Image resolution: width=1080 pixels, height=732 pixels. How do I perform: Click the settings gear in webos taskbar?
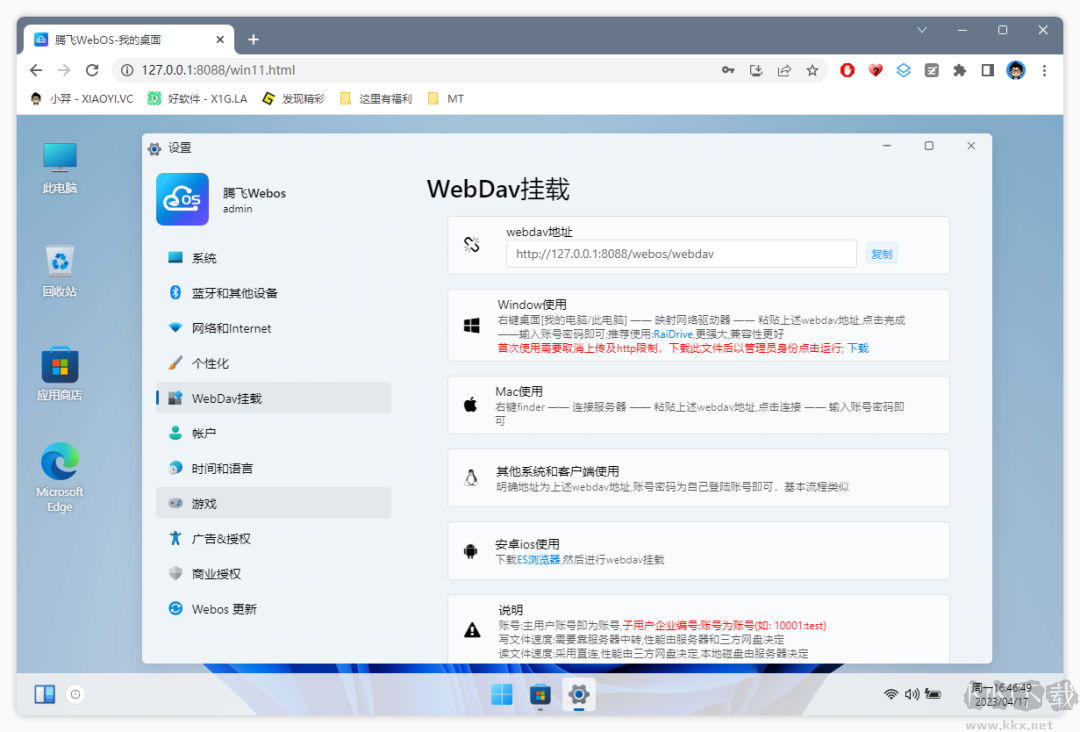pos(579,695)
